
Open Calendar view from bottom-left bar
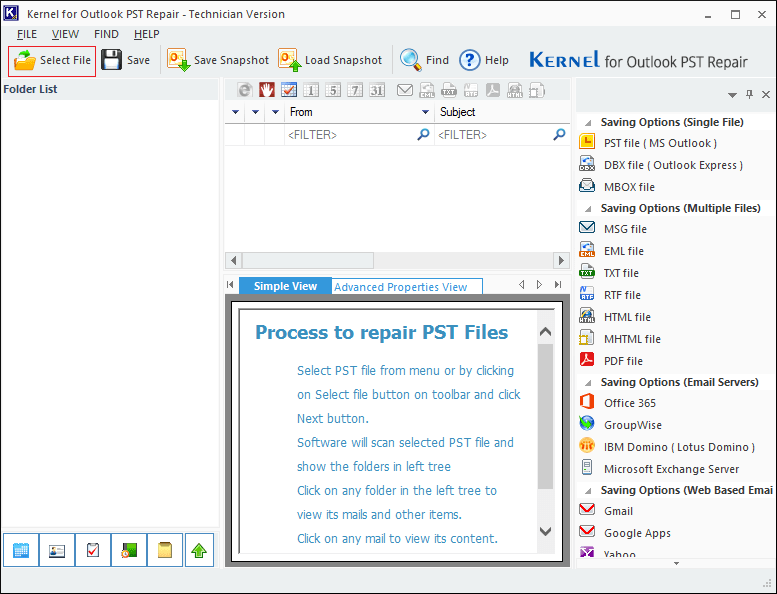click(21, 549)
